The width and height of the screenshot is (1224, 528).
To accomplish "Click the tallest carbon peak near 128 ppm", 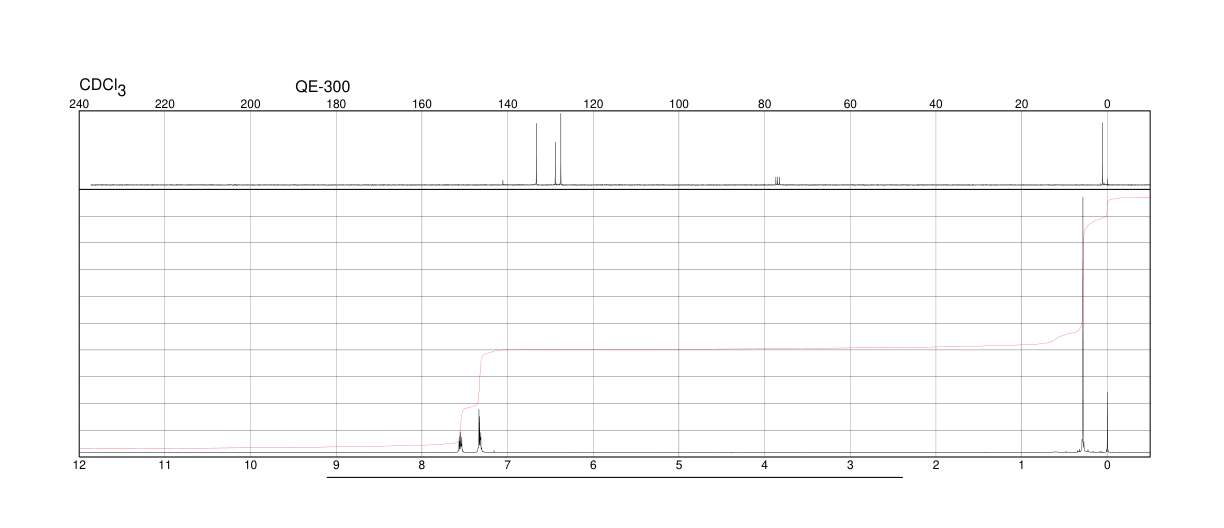I will [561, 149].
